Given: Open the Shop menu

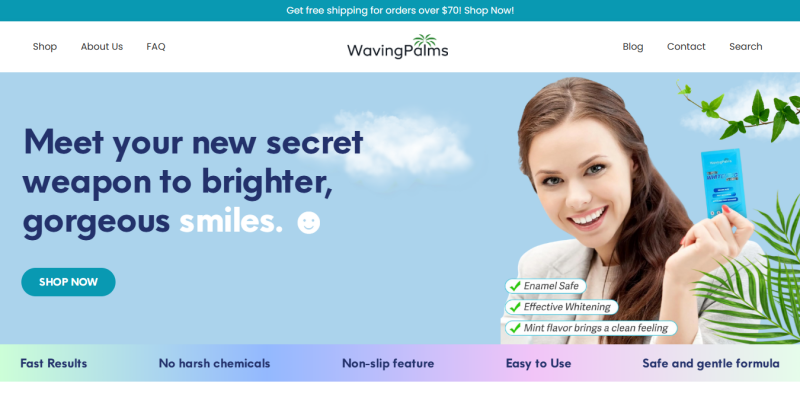Looking at the screenshot, I should (x=45, y=46).
